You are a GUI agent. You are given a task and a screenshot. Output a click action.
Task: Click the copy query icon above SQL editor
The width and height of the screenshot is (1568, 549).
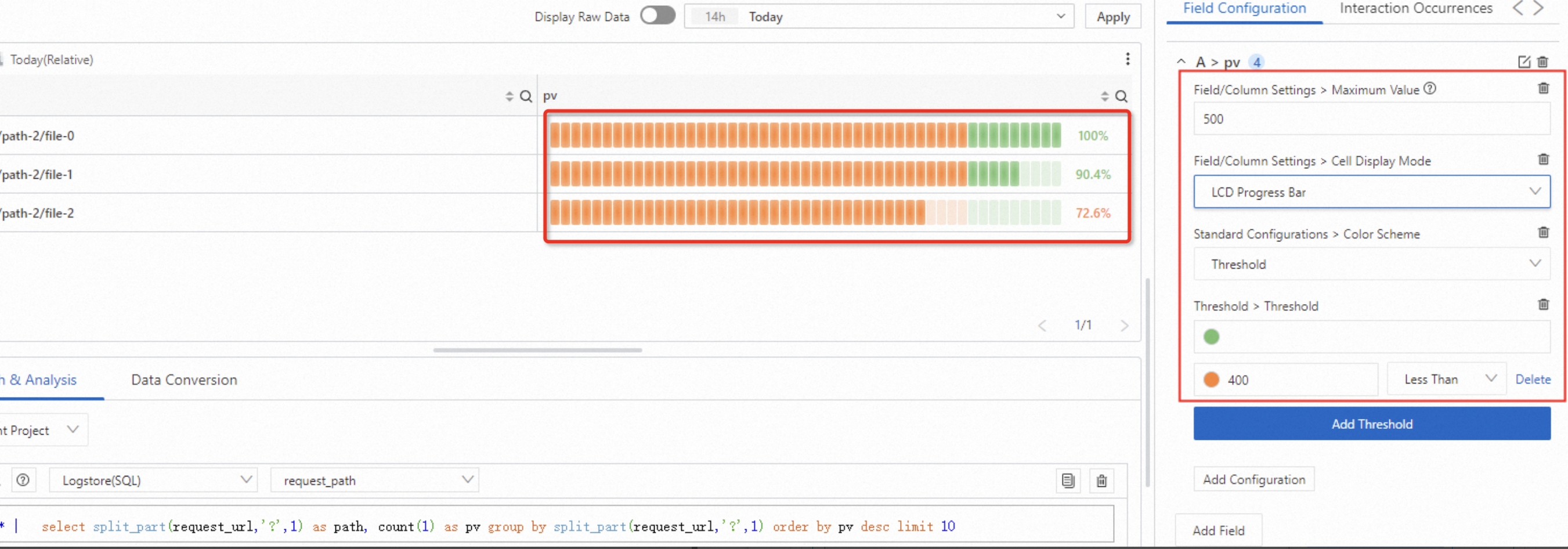click(1068, 480)
